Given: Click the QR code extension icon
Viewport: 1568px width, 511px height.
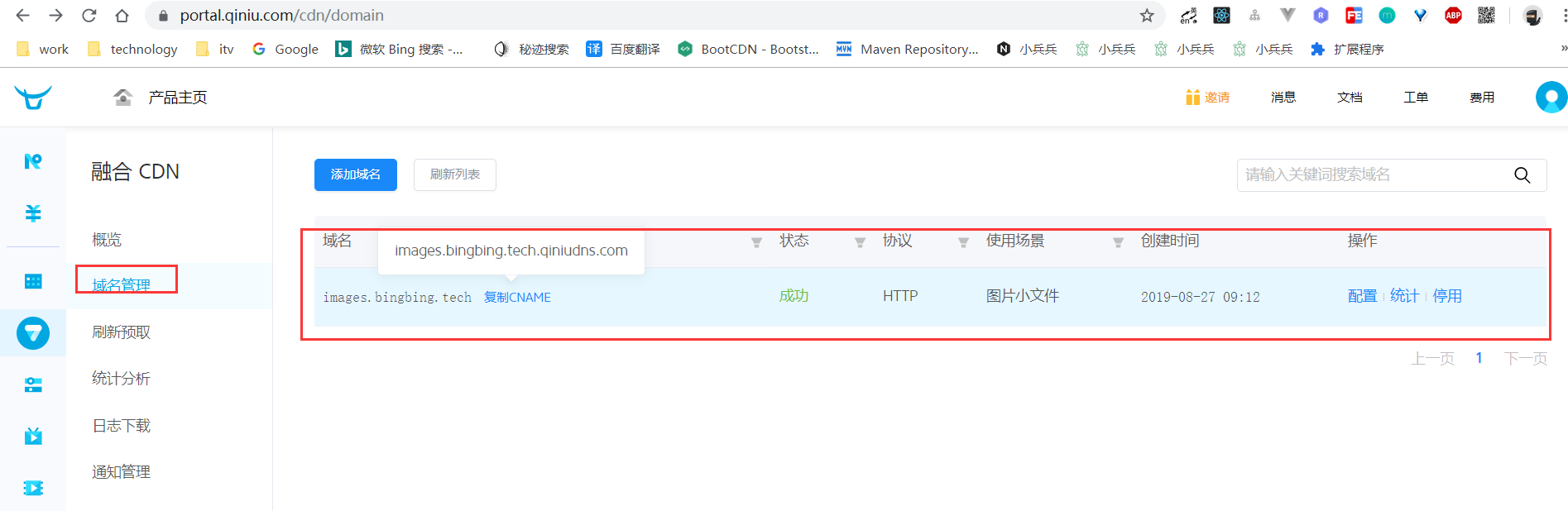Looking at the screenshot, I should (x=1487, y=15).
